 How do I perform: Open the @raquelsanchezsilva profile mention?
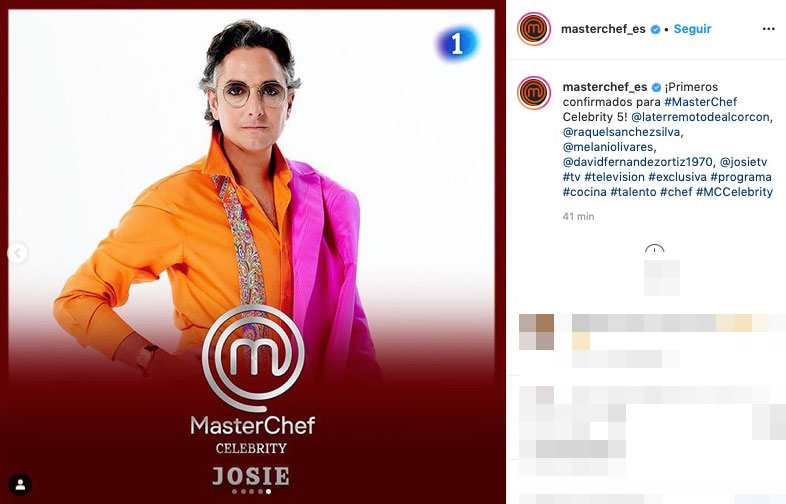click(x=622, y=132)
